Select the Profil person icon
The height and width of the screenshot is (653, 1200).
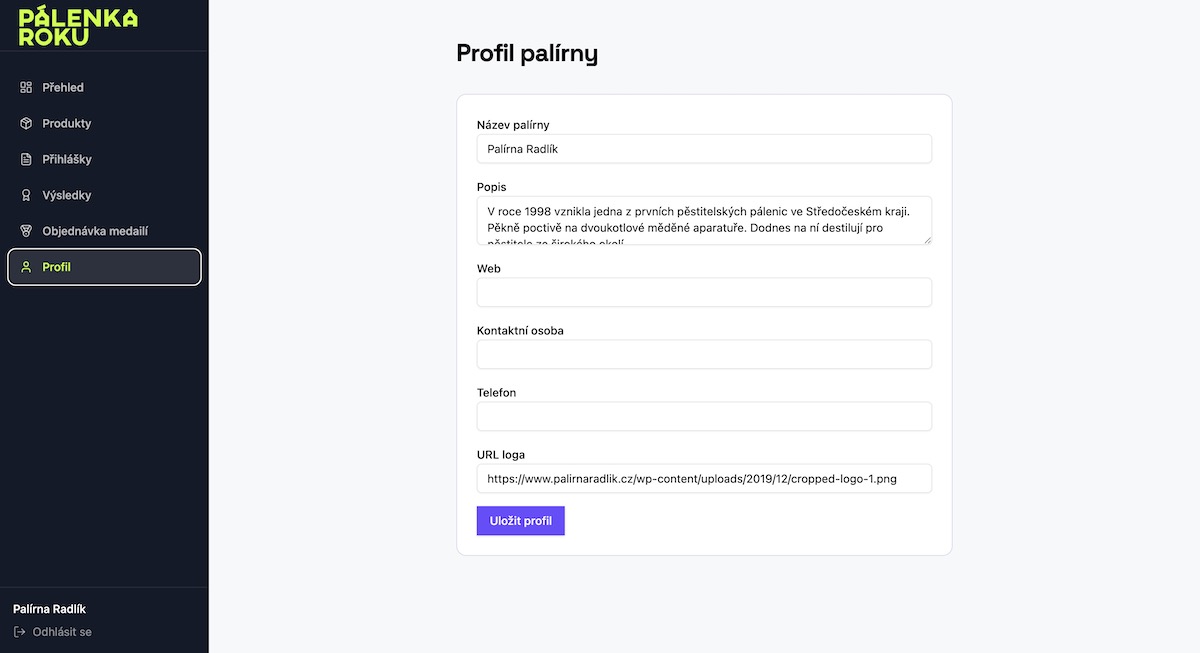pos(26,268)
